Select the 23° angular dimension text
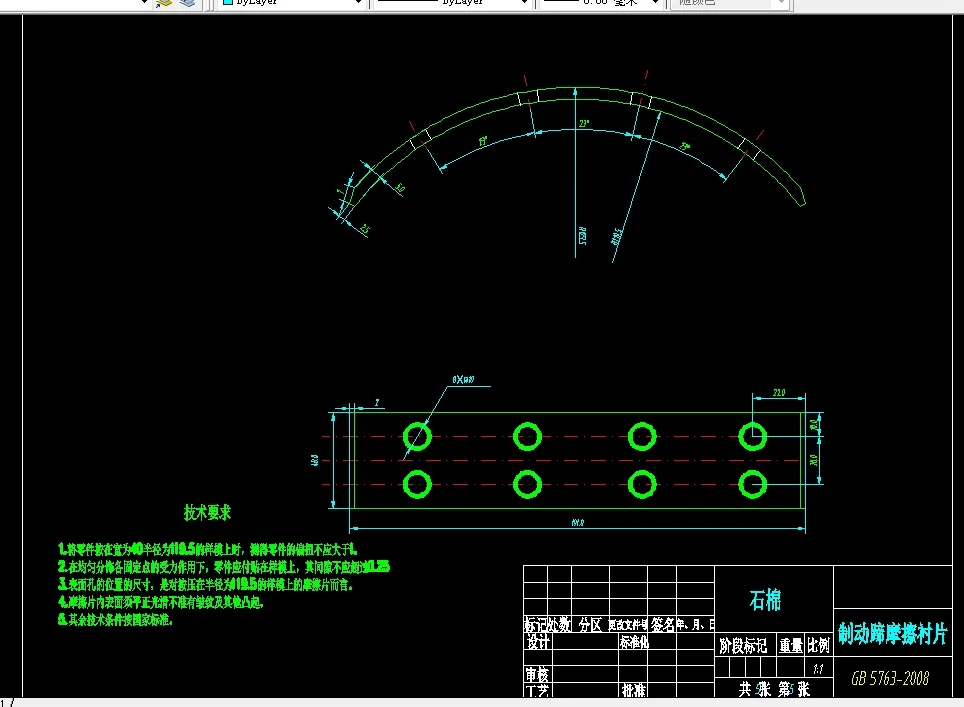Image resolution: width=964 pixels, height=707 pixels. 584,124
